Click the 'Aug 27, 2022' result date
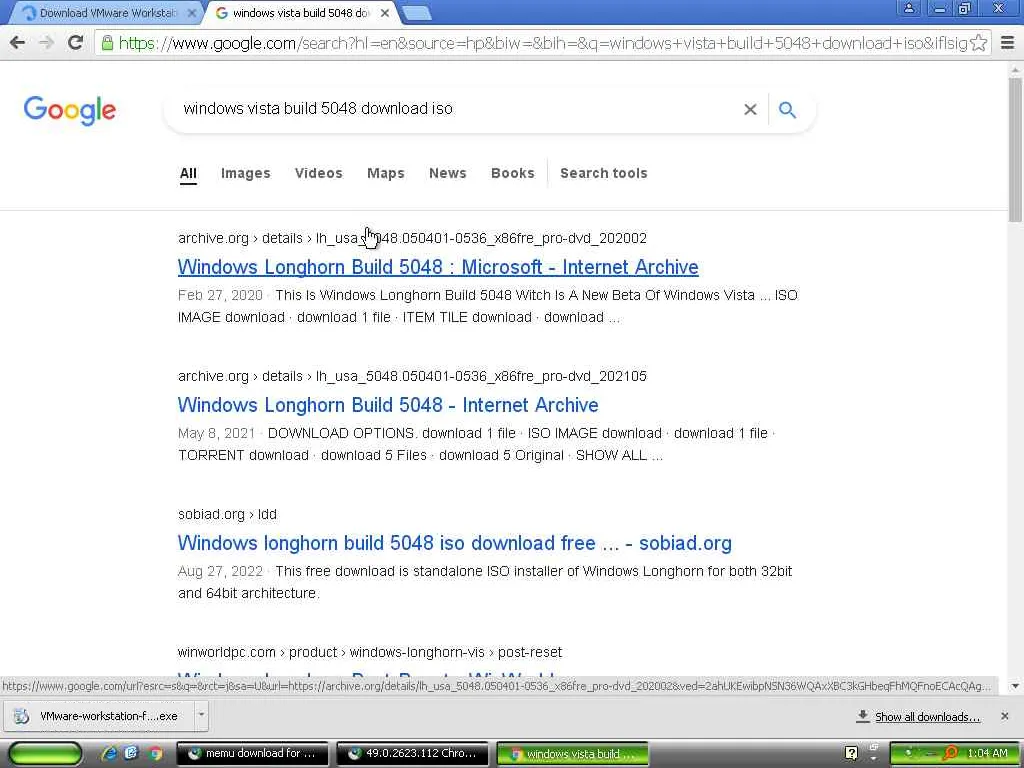 (x=220, y=571)
